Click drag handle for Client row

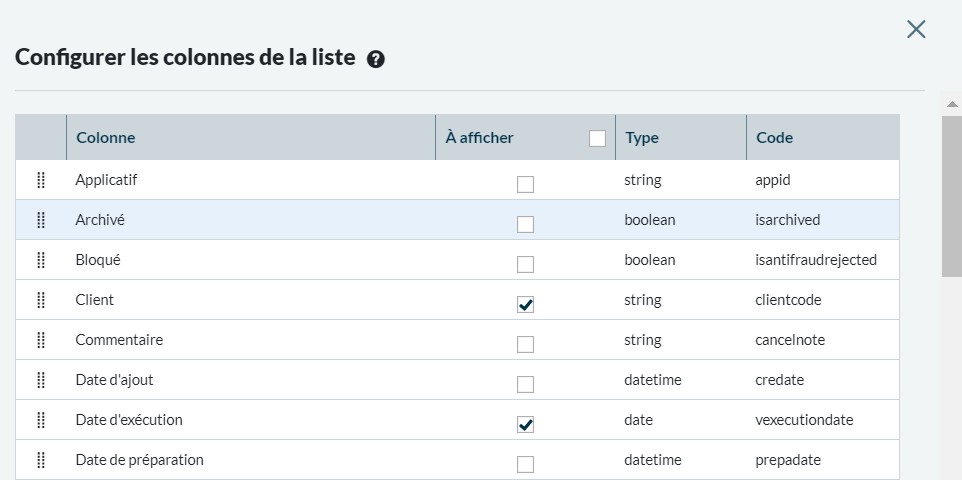point(41,300)
